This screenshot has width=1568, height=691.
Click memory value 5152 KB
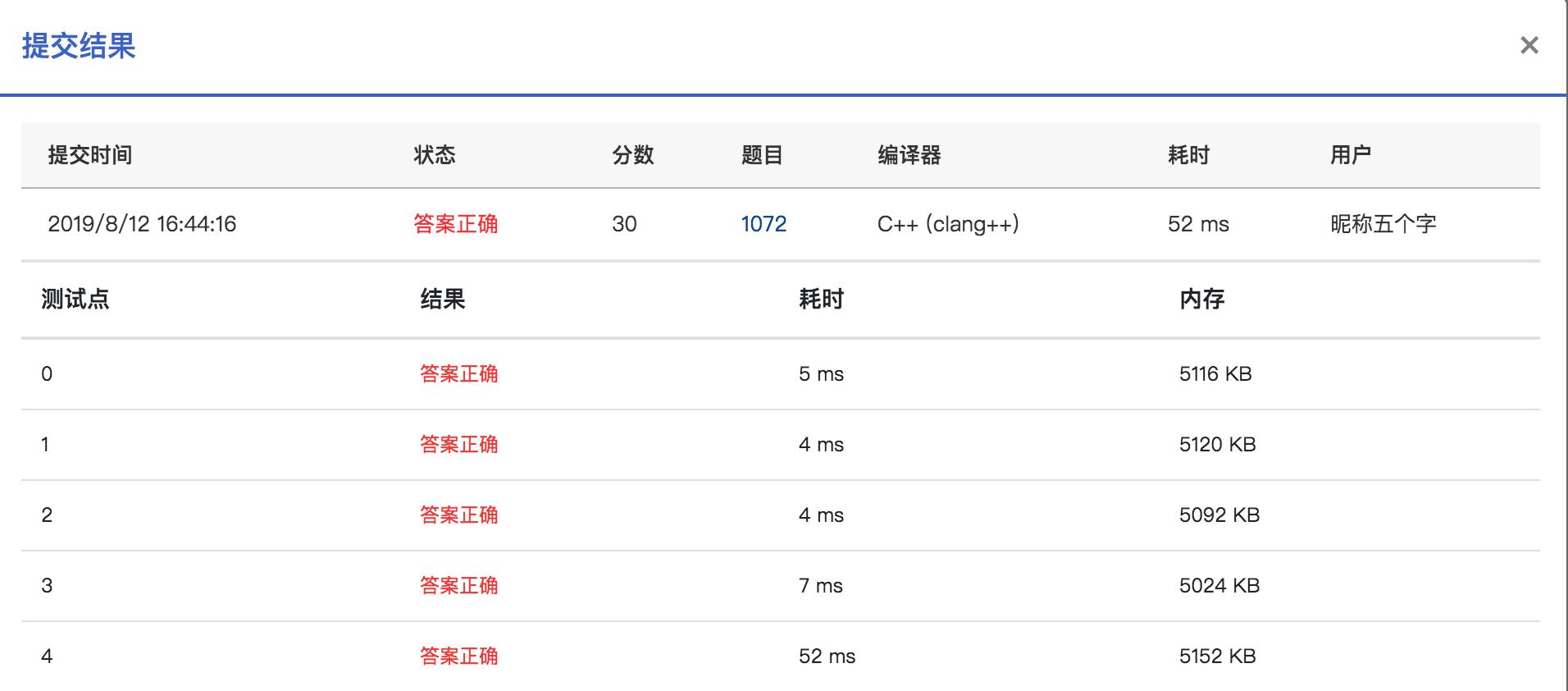(x=1218, y=657)
